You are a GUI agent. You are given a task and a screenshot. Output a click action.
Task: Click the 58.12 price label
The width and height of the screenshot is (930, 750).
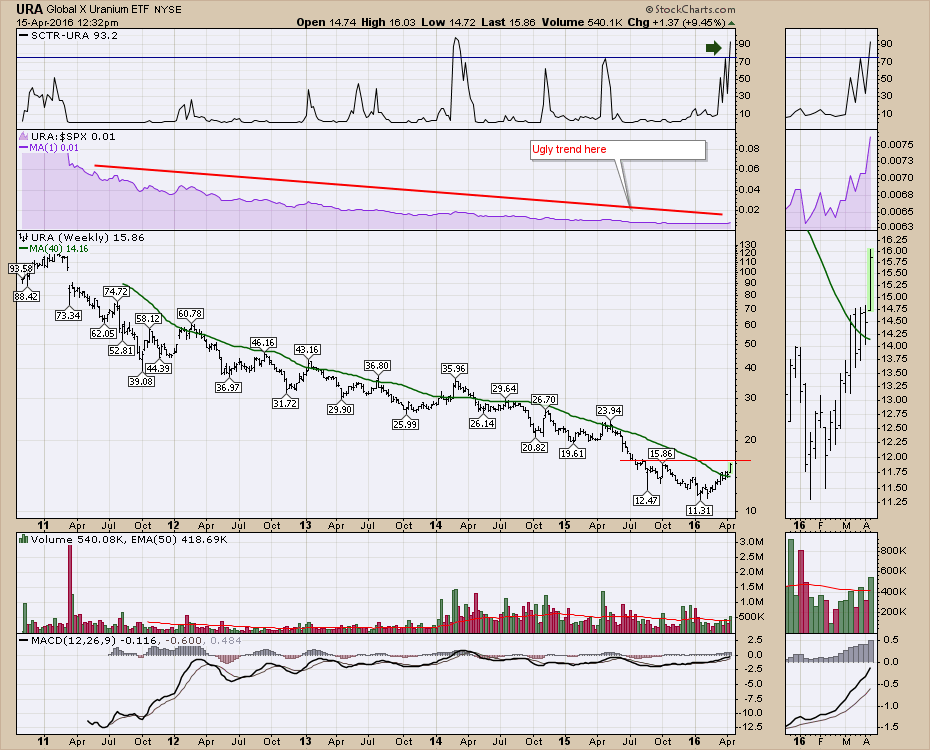pos(148,318)
